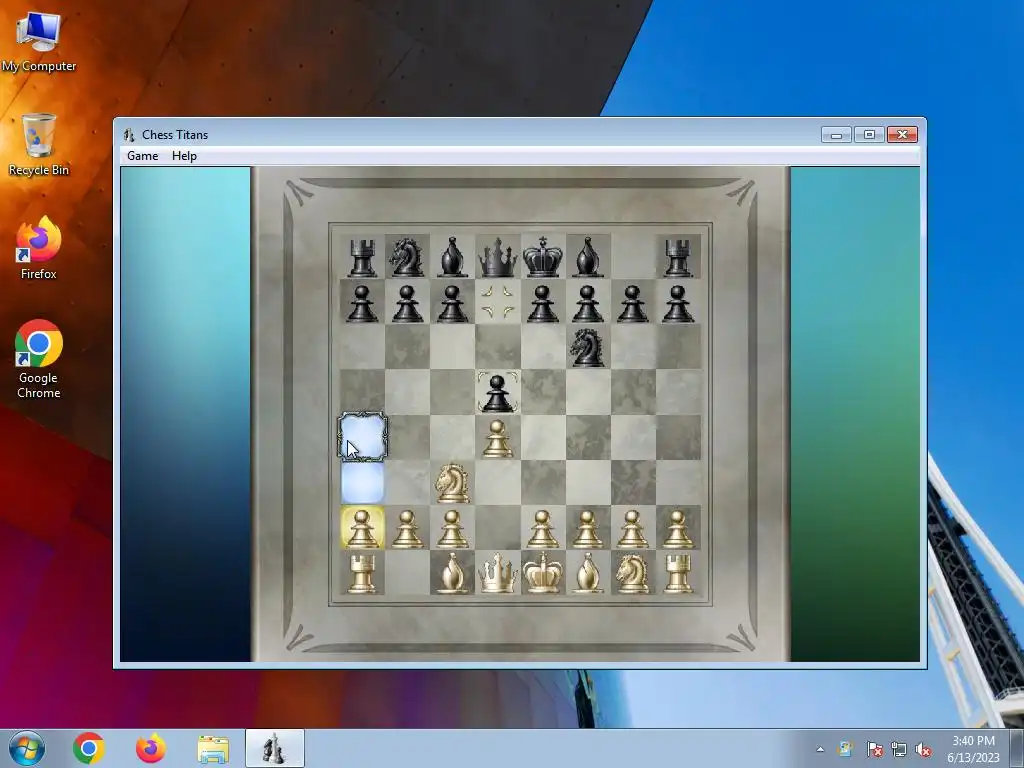Image resolution: width=1024 pixels, height=768 pixels.
Task: Select the black king piece
Action: 543,257
